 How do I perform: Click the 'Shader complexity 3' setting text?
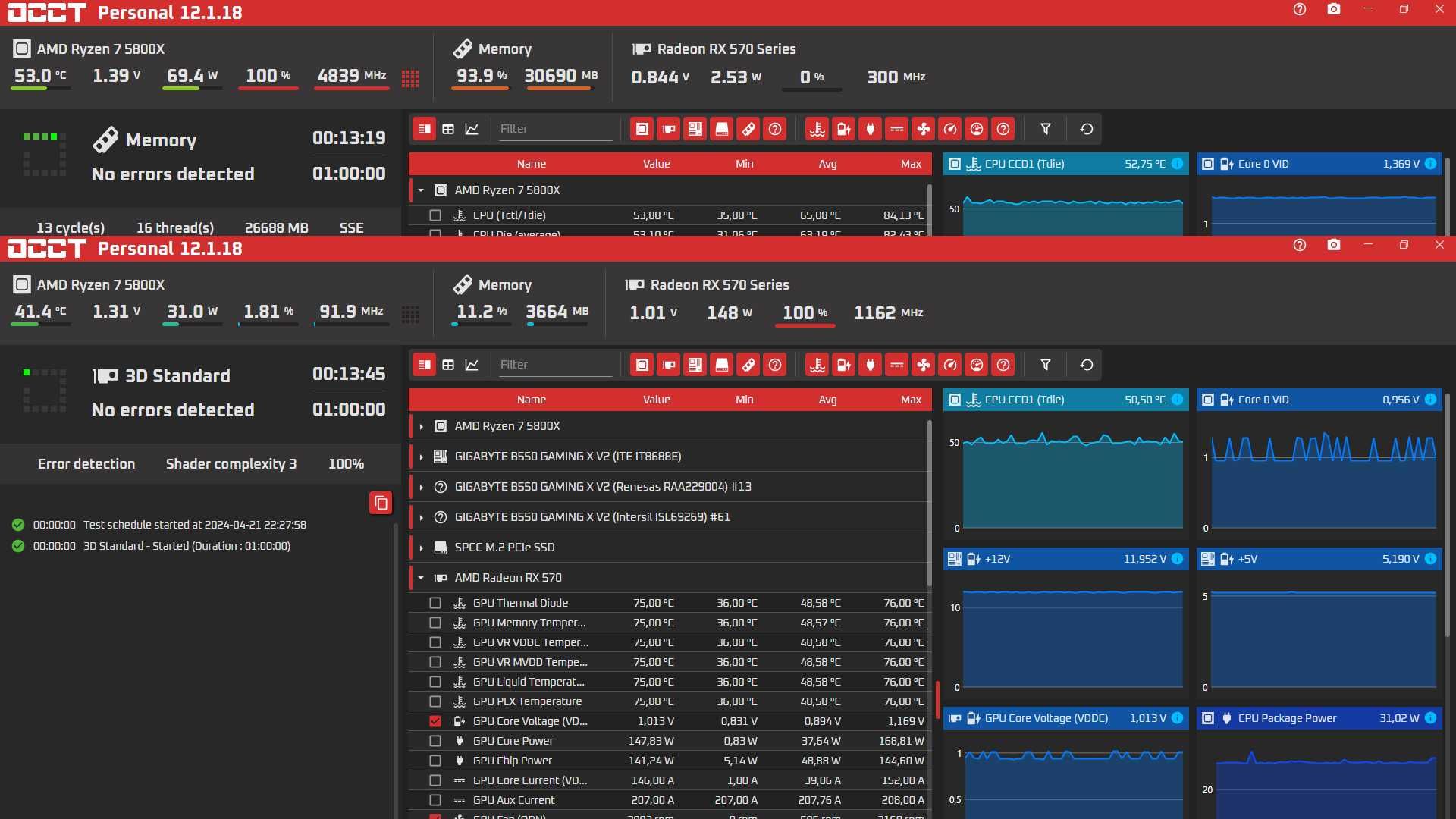(231, 464)
